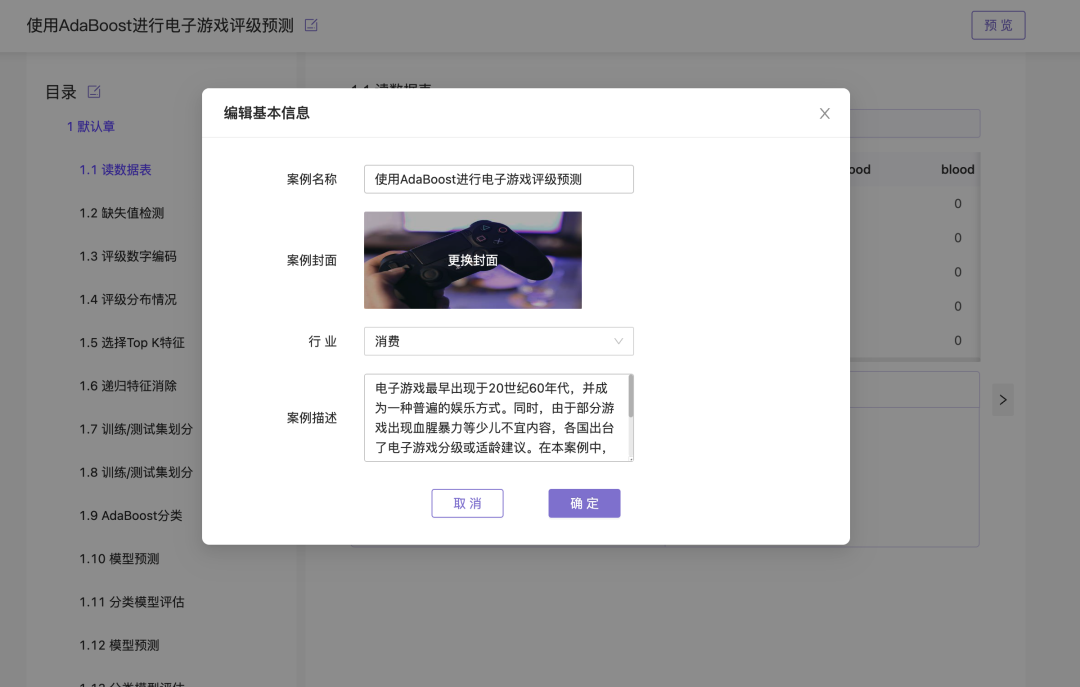Viewport: 1080px width, 687px height.
Task: Open section 1.3 评级数字编码
Action: [127, 256]
